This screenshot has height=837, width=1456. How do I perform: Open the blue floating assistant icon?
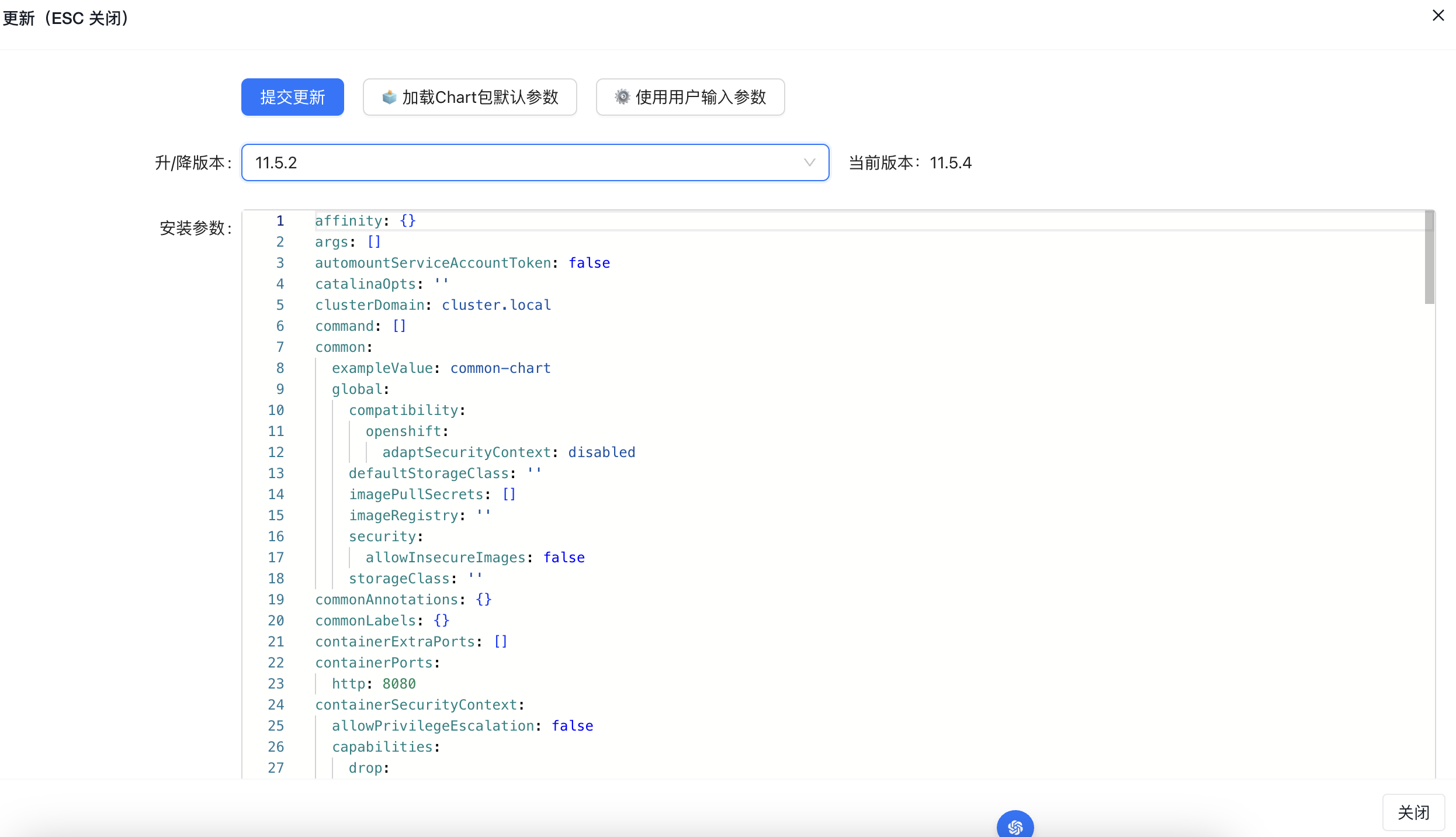(1015, 826)
